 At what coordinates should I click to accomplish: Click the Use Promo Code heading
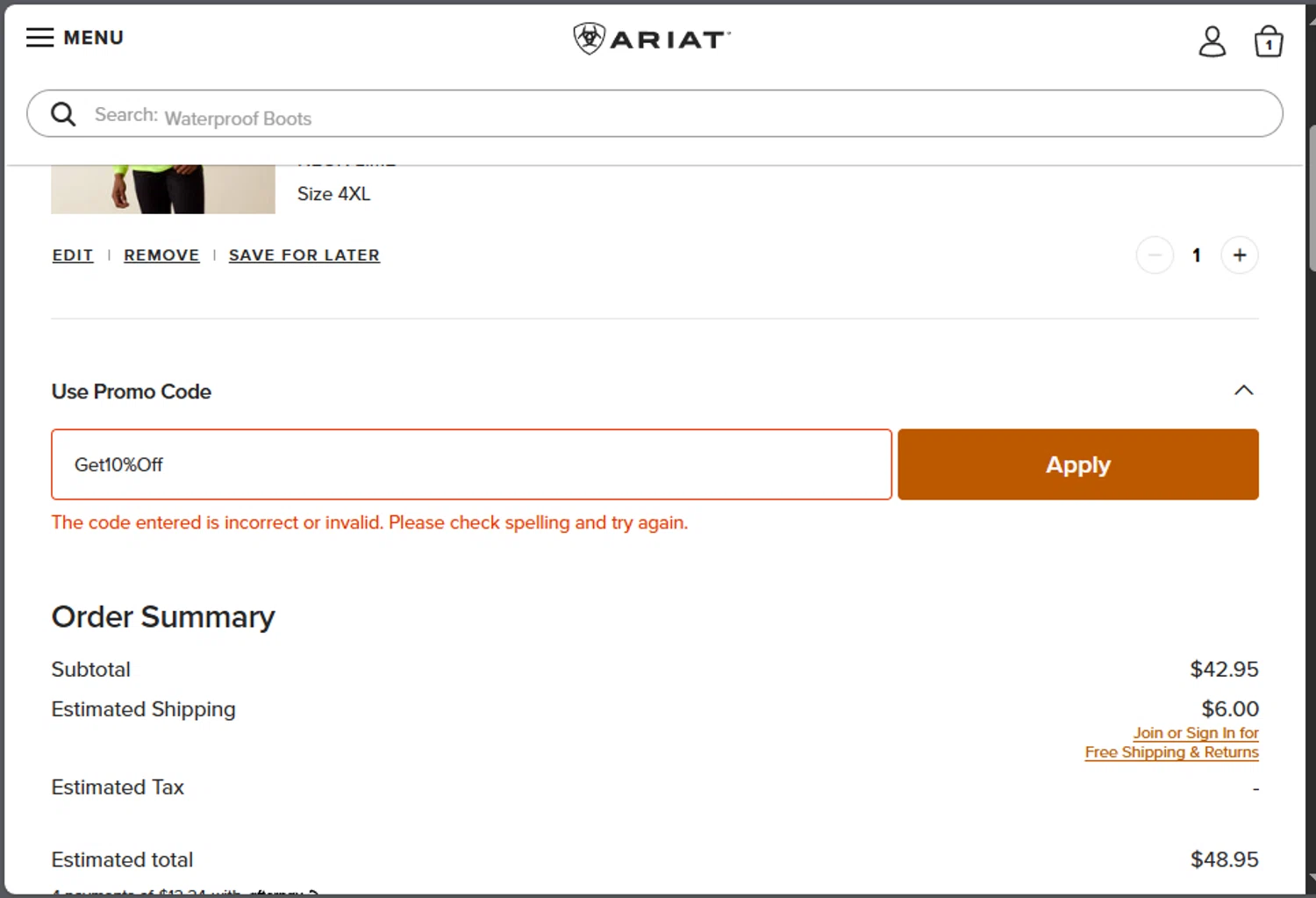pos(132,392)
